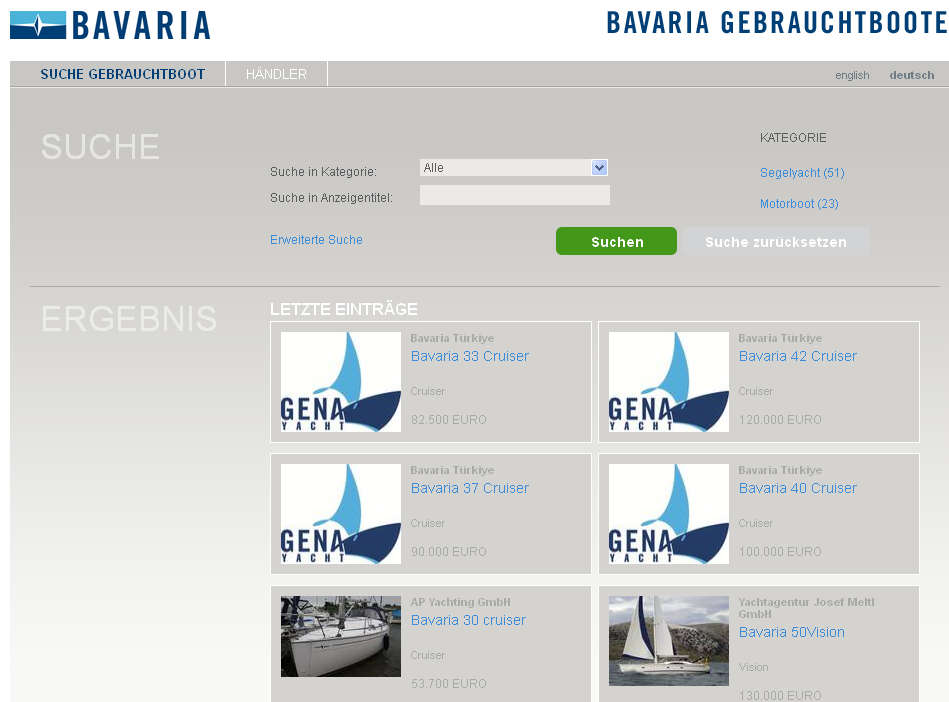Click the Bavaria Türkiye label above Bavaria 33 Cruiser
The height and width of the screenshot is (702, 949).
point(452,338)
